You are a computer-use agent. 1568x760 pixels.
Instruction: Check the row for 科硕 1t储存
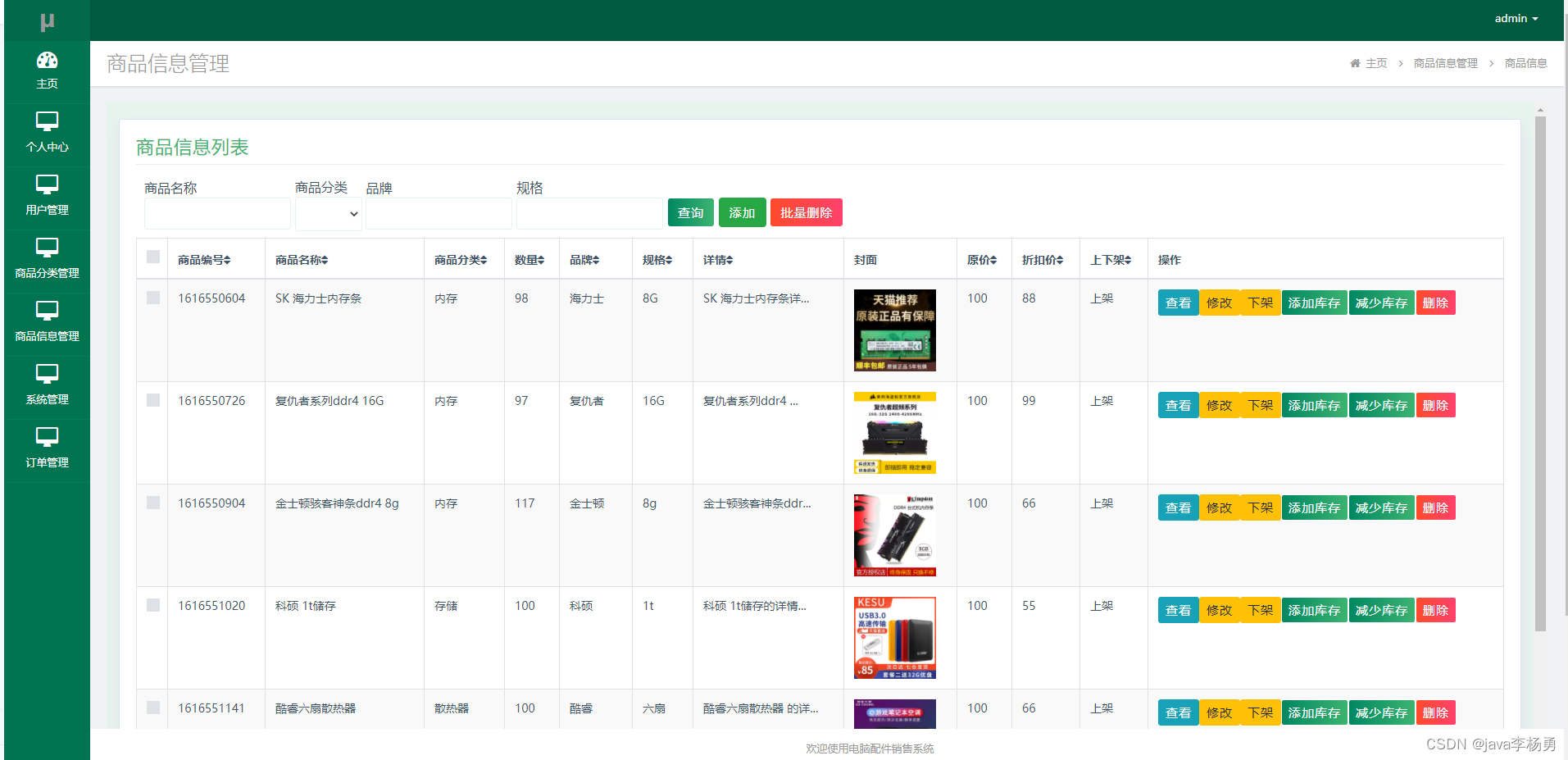[x=152, y=605]
